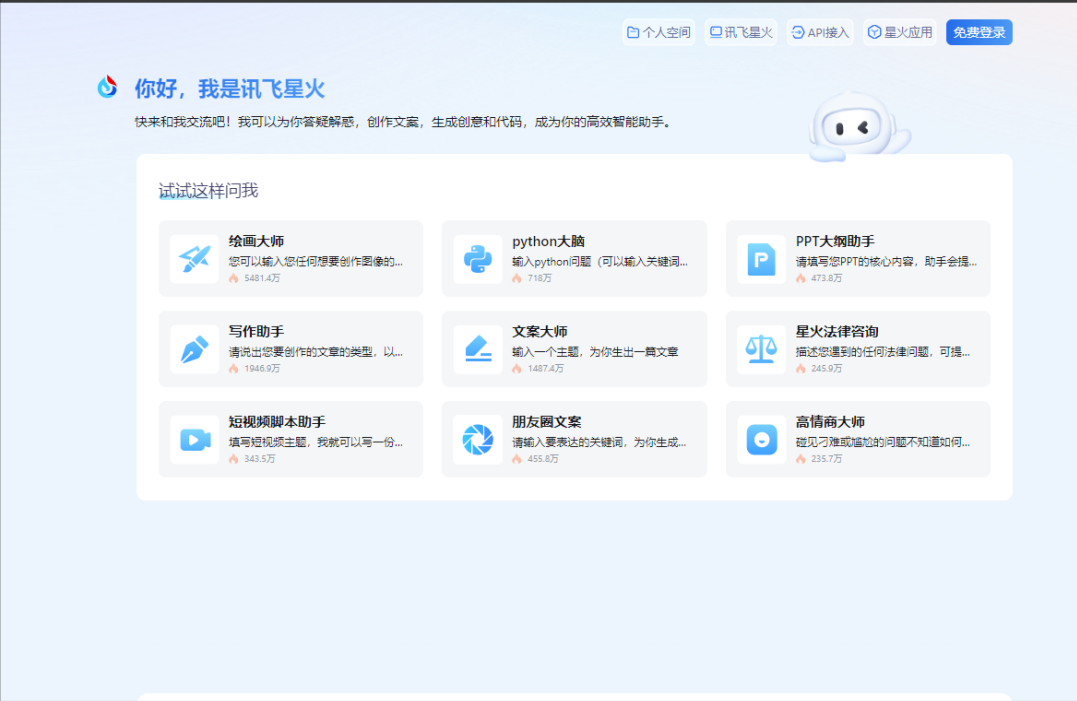
Task: Open 个人空间 in the top navigation
Action: coord(658,32)
